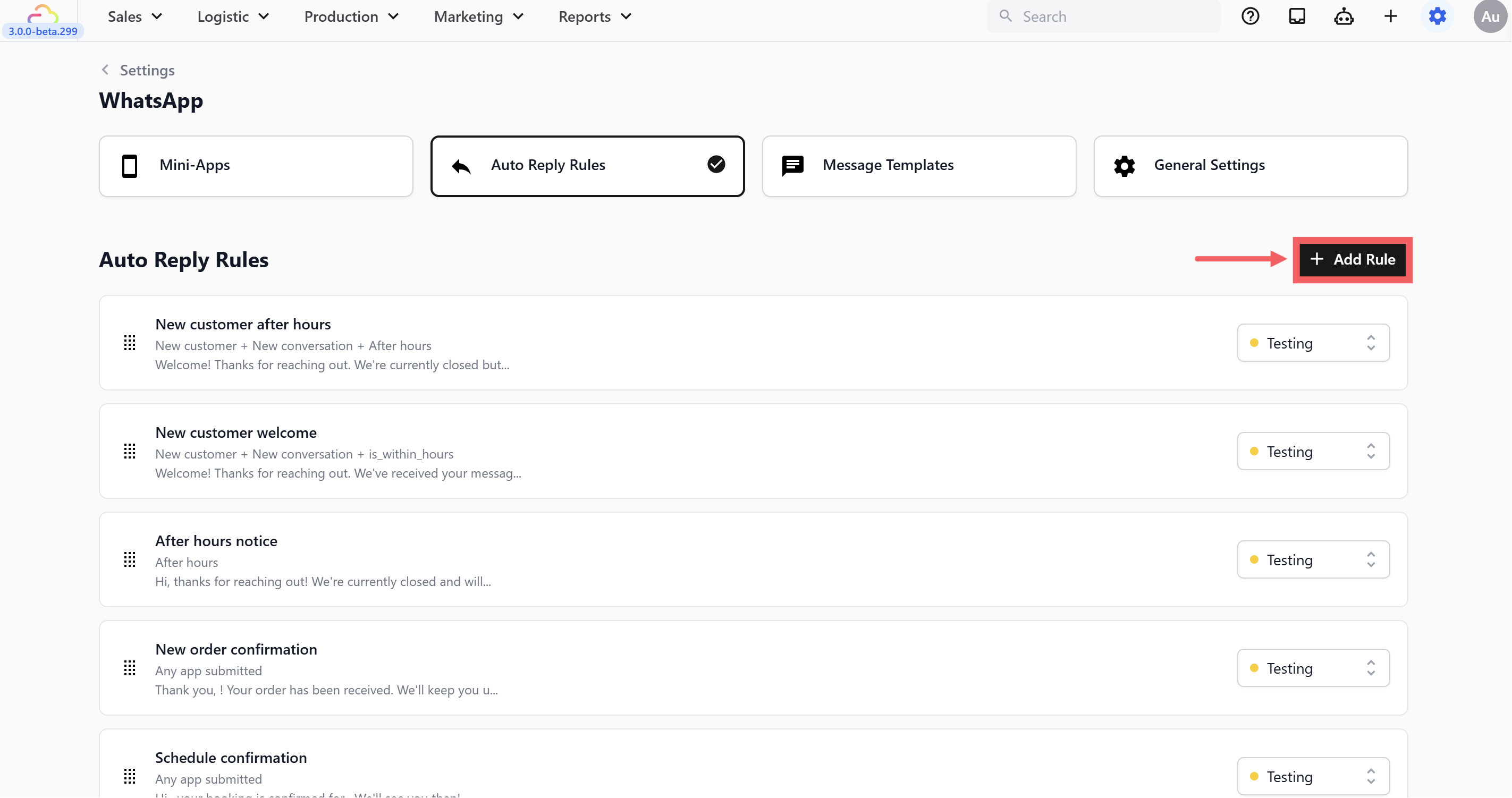Screen dimensions: 1512x798
Task: Open status dropdown for New customer after hours
Action: [x=1313, y=343]
